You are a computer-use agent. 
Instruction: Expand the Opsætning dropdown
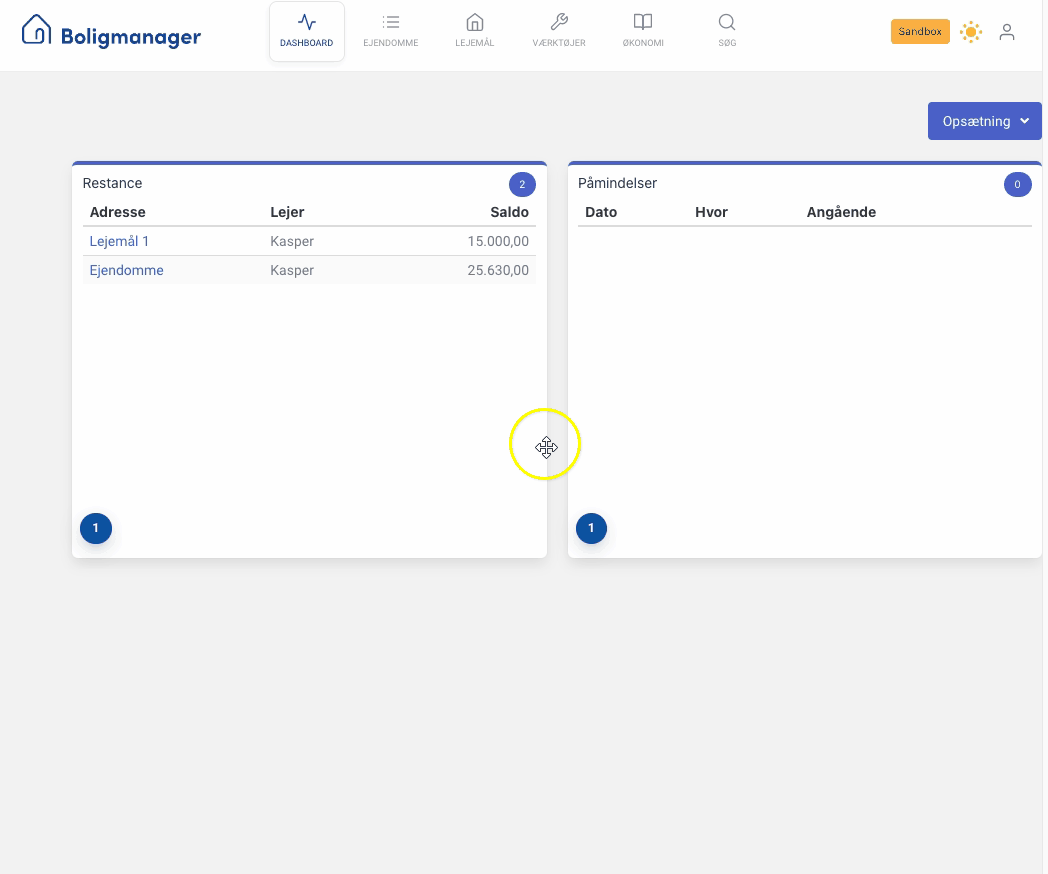(x=985, y=121)
